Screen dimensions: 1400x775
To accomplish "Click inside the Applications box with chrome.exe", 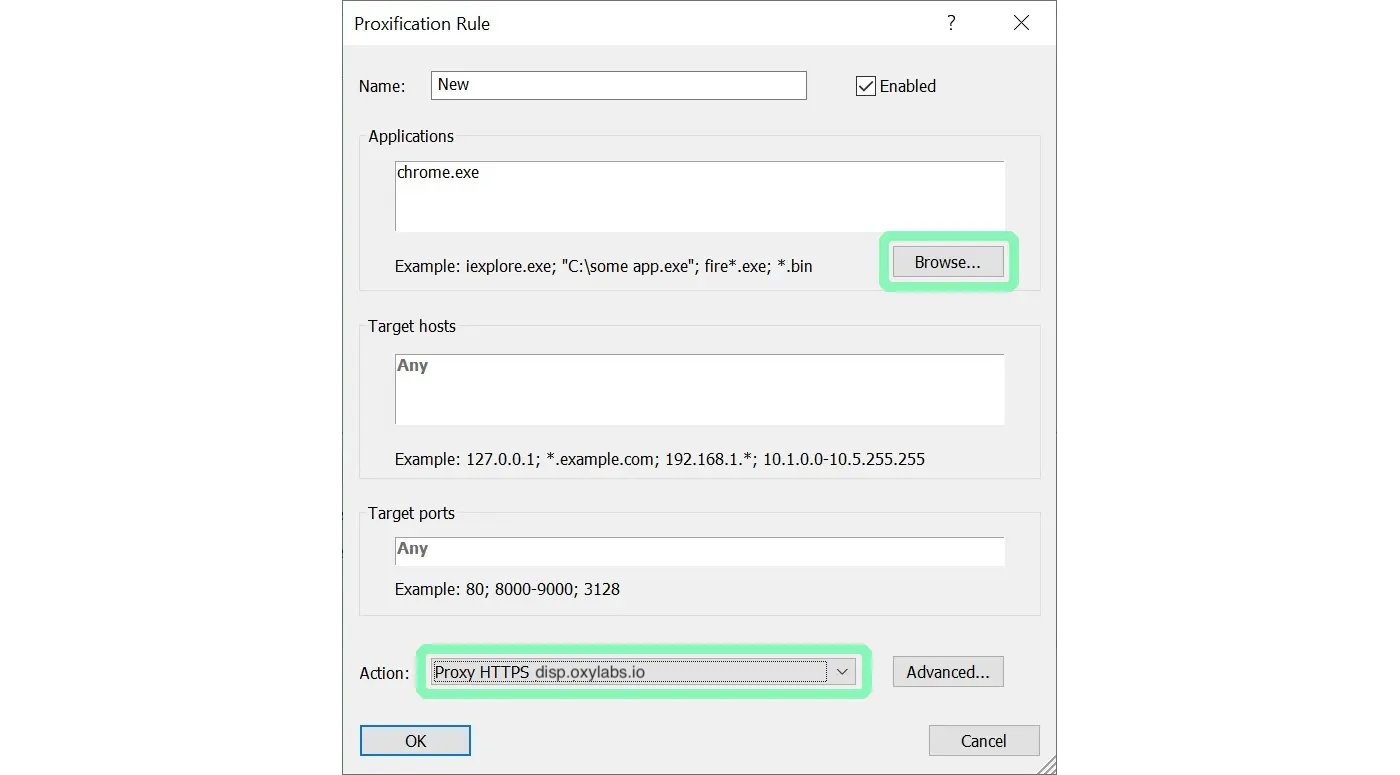I will tap(699, 196).
